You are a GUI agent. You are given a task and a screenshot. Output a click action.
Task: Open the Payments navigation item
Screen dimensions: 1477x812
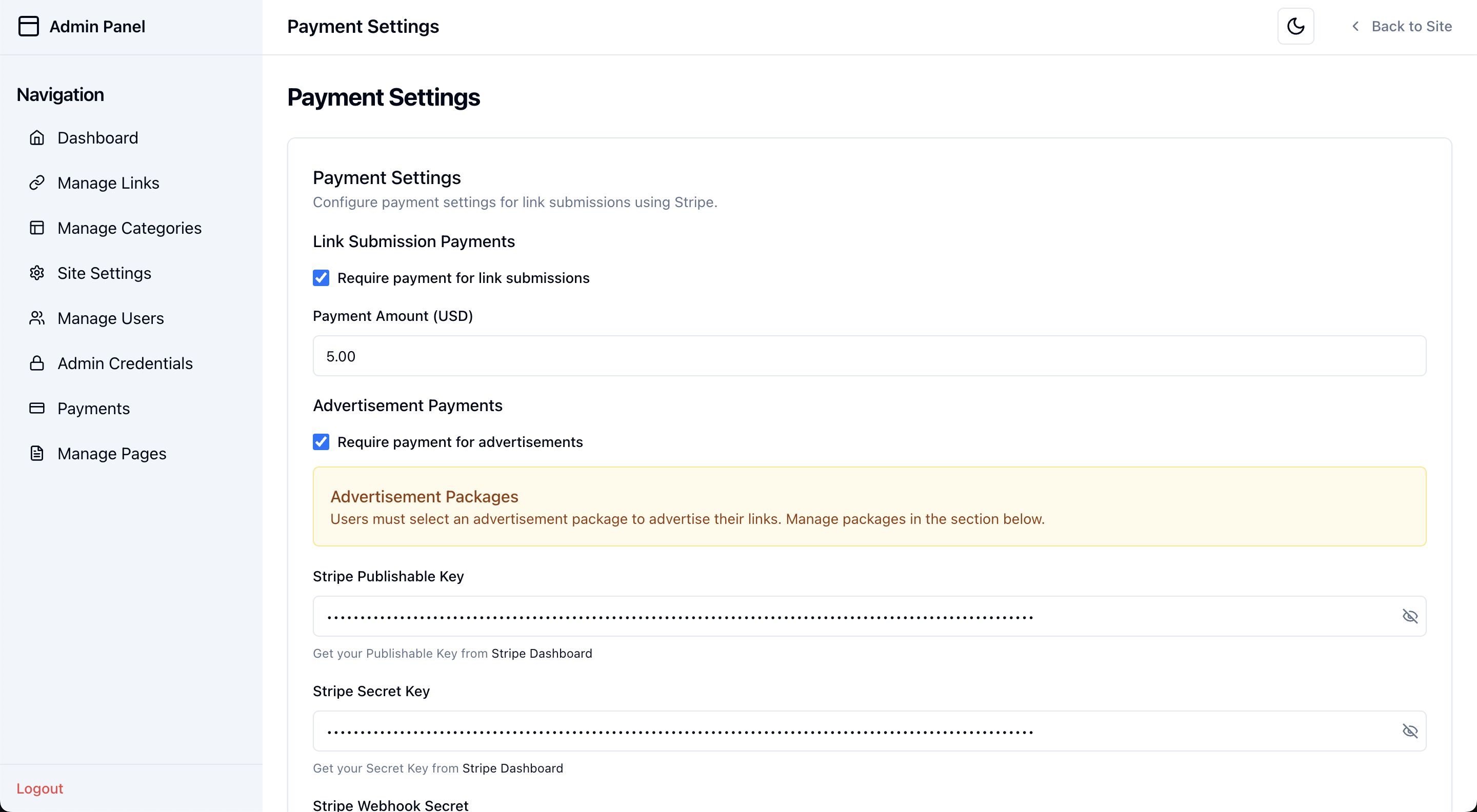(x=93, y=409)
